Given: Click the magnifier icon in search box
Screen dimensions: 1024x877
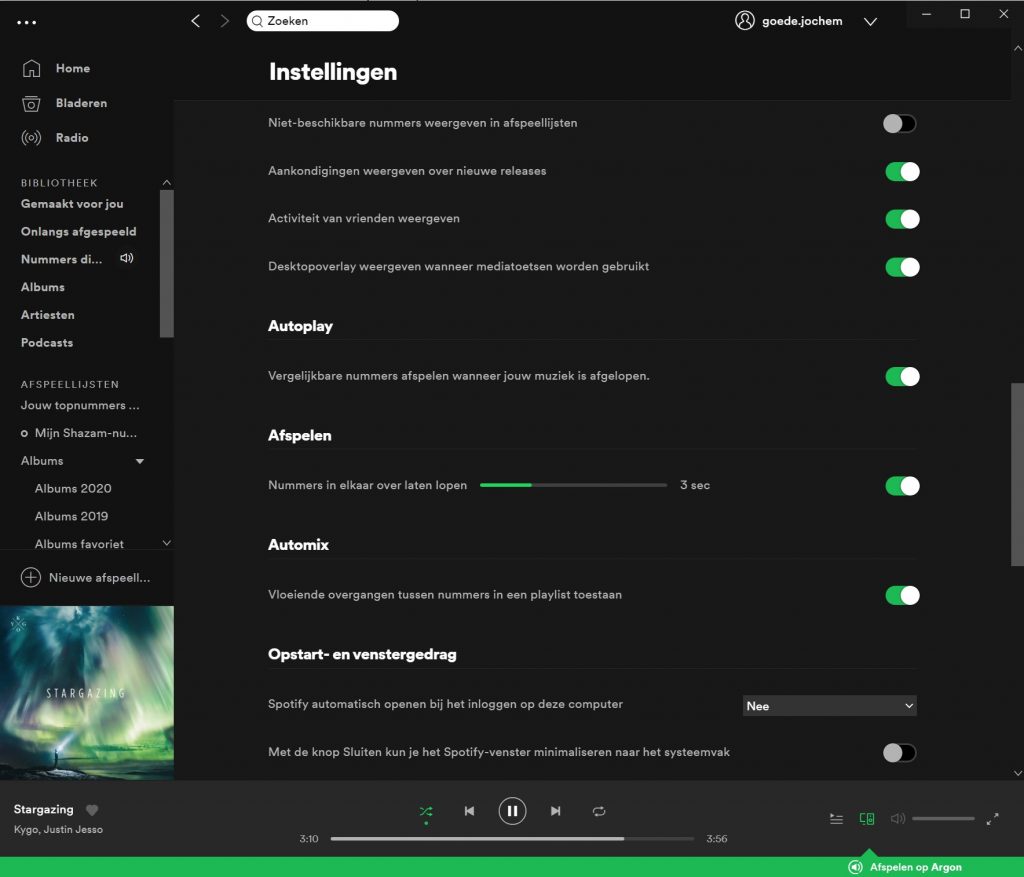Looking at the screenshot, I should pyautogui.click(x=257, y=21).
